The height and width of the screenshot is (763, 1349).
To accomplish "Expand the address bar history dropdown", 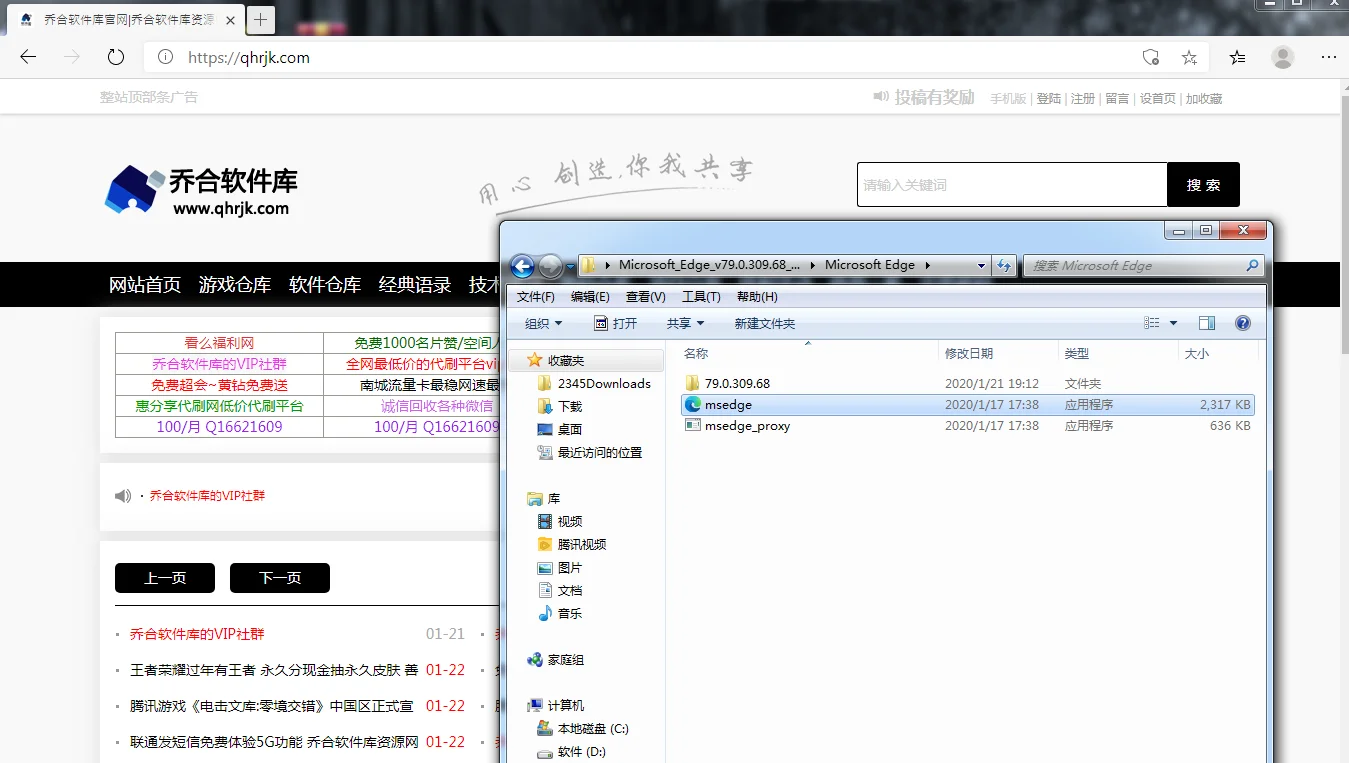I will (x=981, y=266).
